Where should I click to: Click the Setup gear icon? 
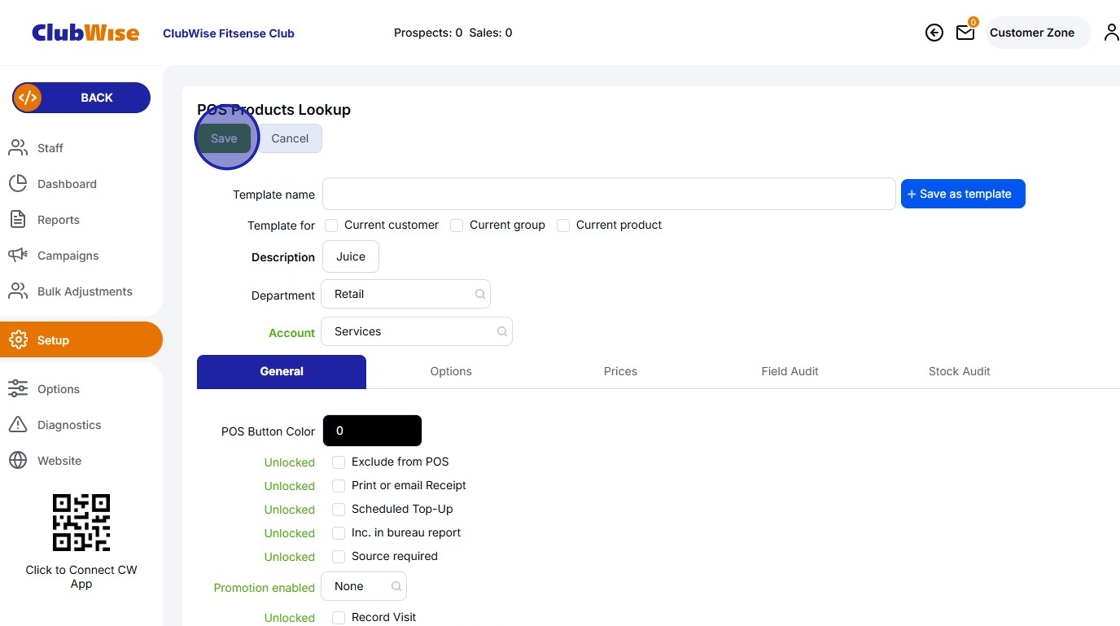(x=18, y=339)
